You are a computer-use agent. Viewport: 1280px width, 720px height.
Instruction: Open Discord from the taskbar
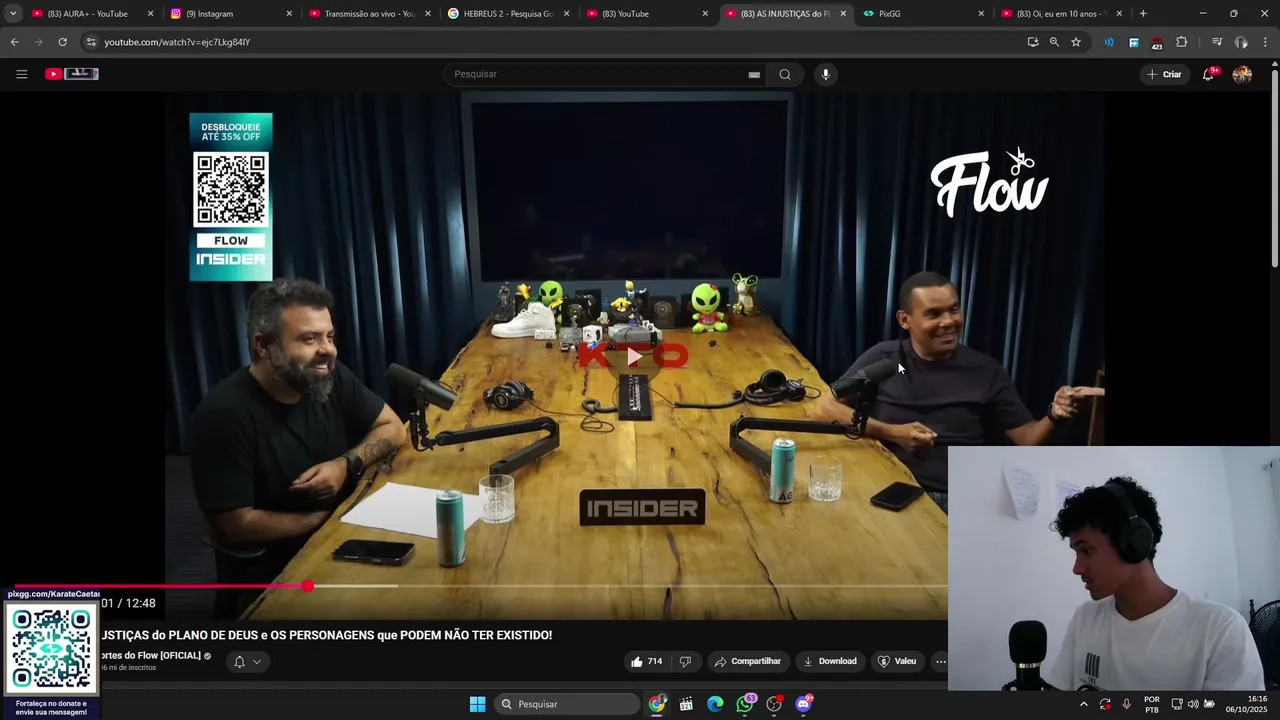click(x=803, y=704)
